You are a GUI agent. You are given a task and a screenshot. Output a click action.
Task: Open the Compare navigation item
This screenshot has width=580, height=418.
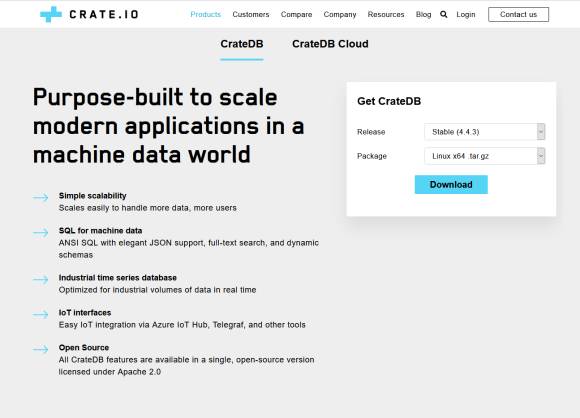[x=296, y=14]
